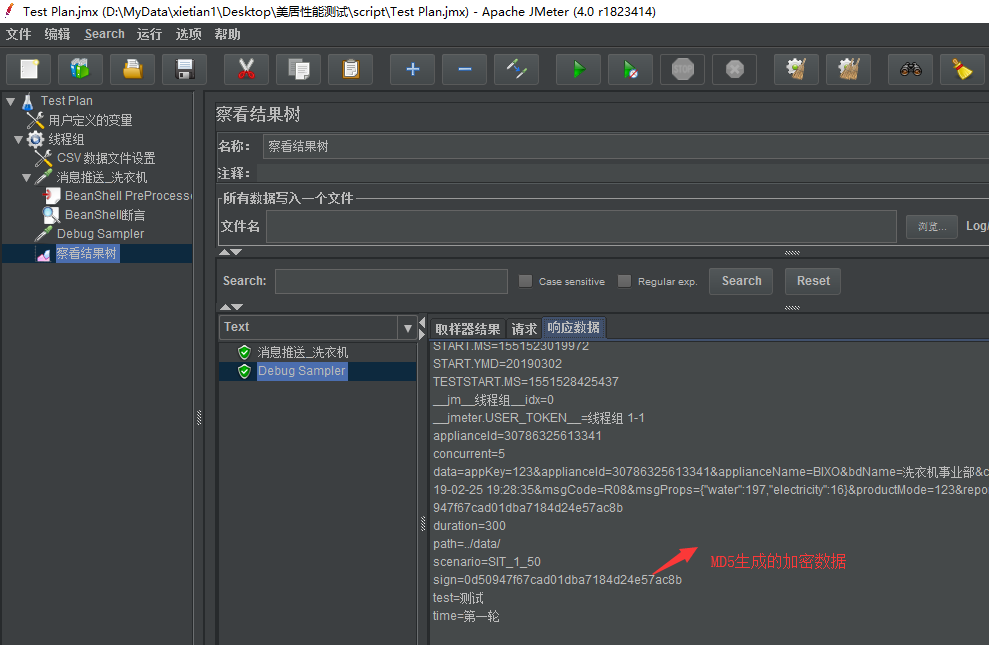Image resolution: width=989 pixels, height=645 pixels.
Task: Click the green shield beside 消息推送_洗衣机 result
Action: 245,352
